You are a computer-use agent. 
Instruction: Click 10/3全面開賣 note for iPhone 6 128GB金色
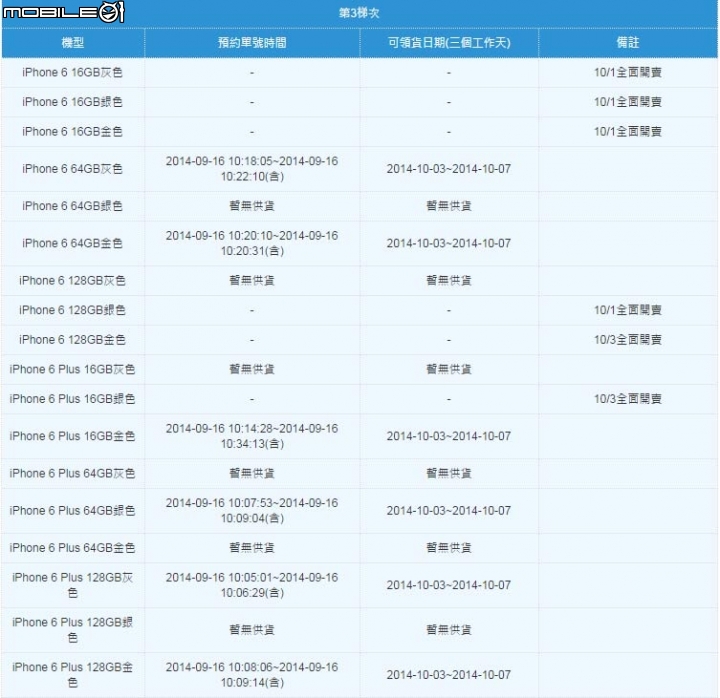tap(628, 340)
